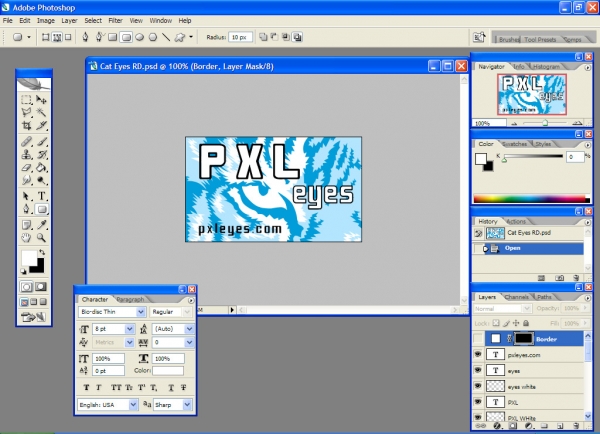Create new snapshot in History panel

click(x=559, y=278)
